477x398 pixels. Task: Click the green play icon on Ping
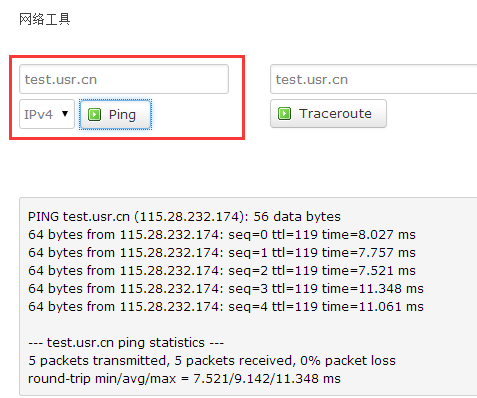point(94,115)
